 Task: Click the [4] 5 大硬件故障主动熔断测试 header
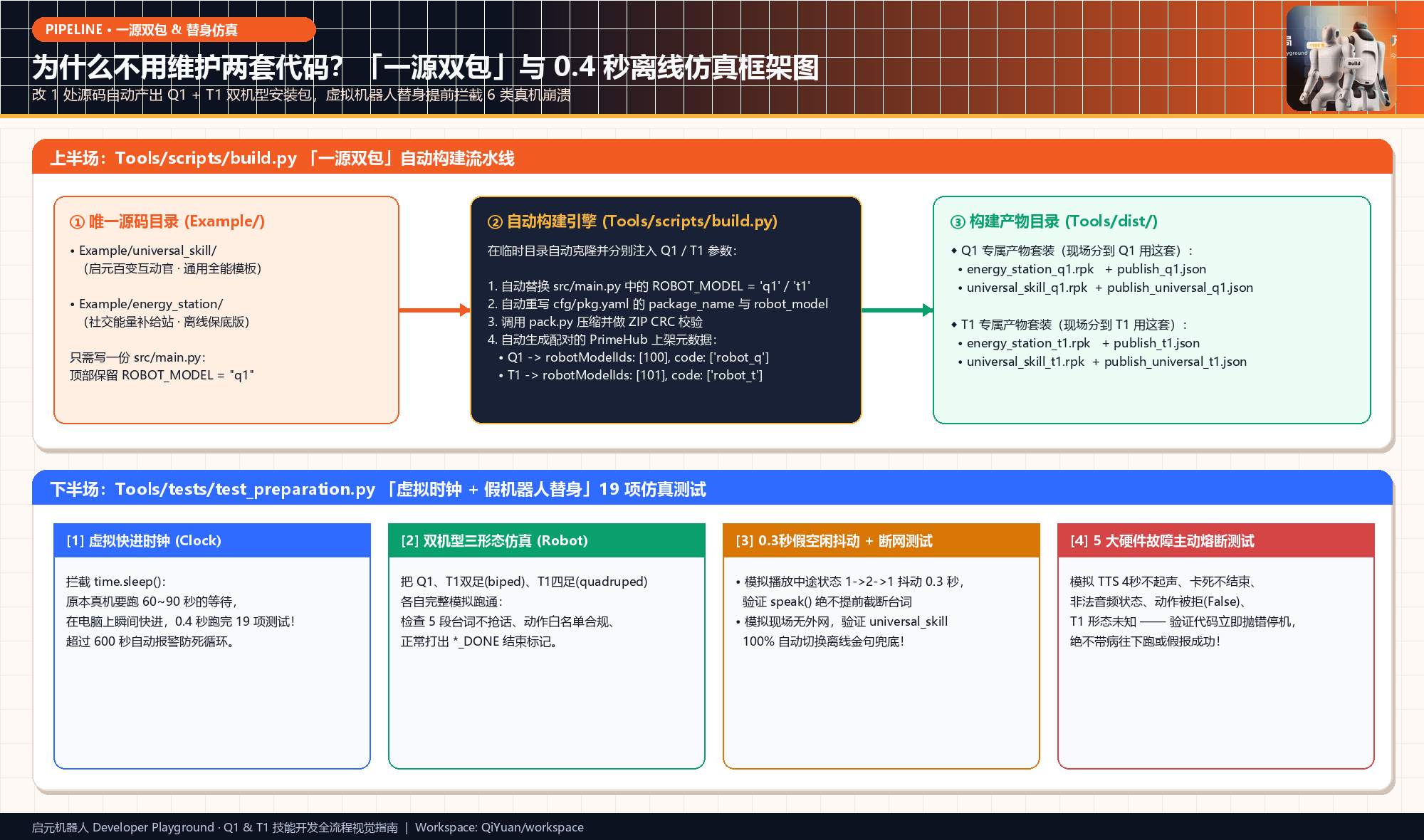[x=1216, y=540]
